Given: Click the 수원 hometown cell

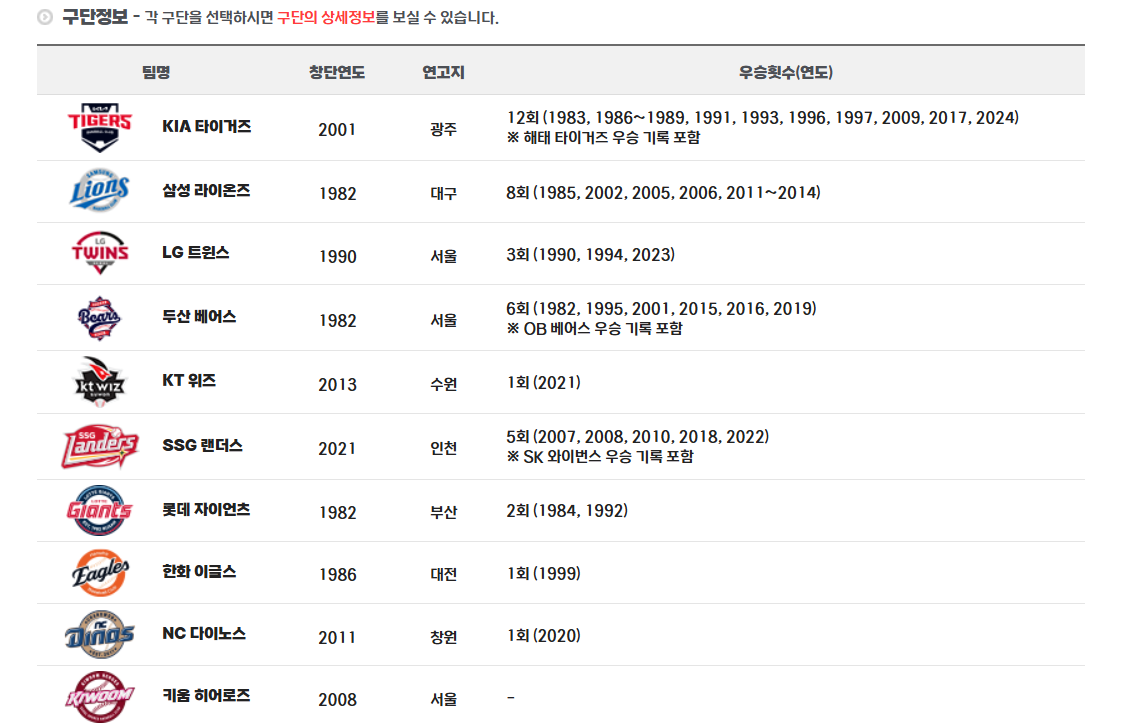Looking at the screenshot, I should (x=443, y=385).
